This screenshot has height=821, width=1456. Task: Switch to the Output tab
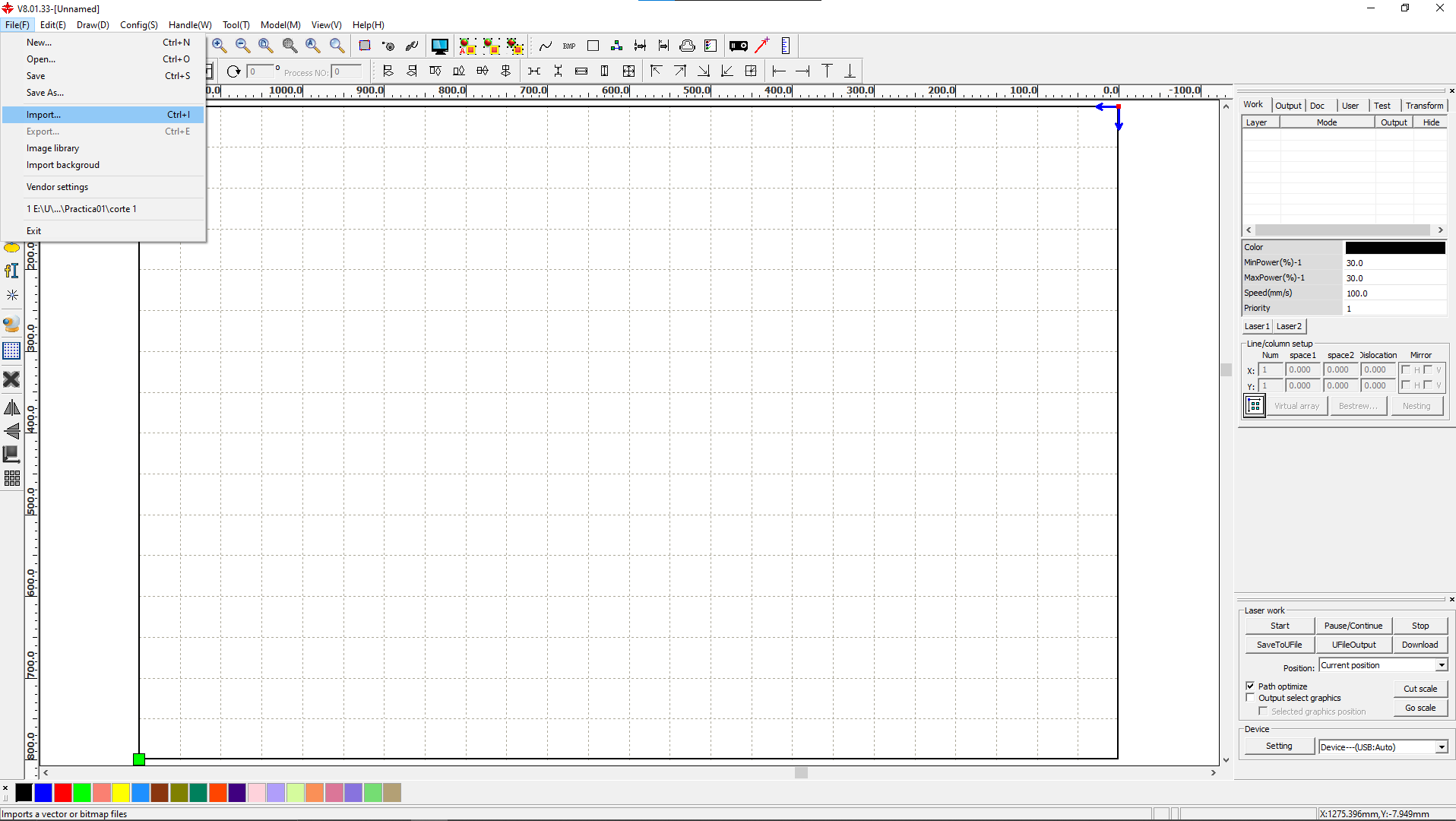click(x=1288, y=106)
